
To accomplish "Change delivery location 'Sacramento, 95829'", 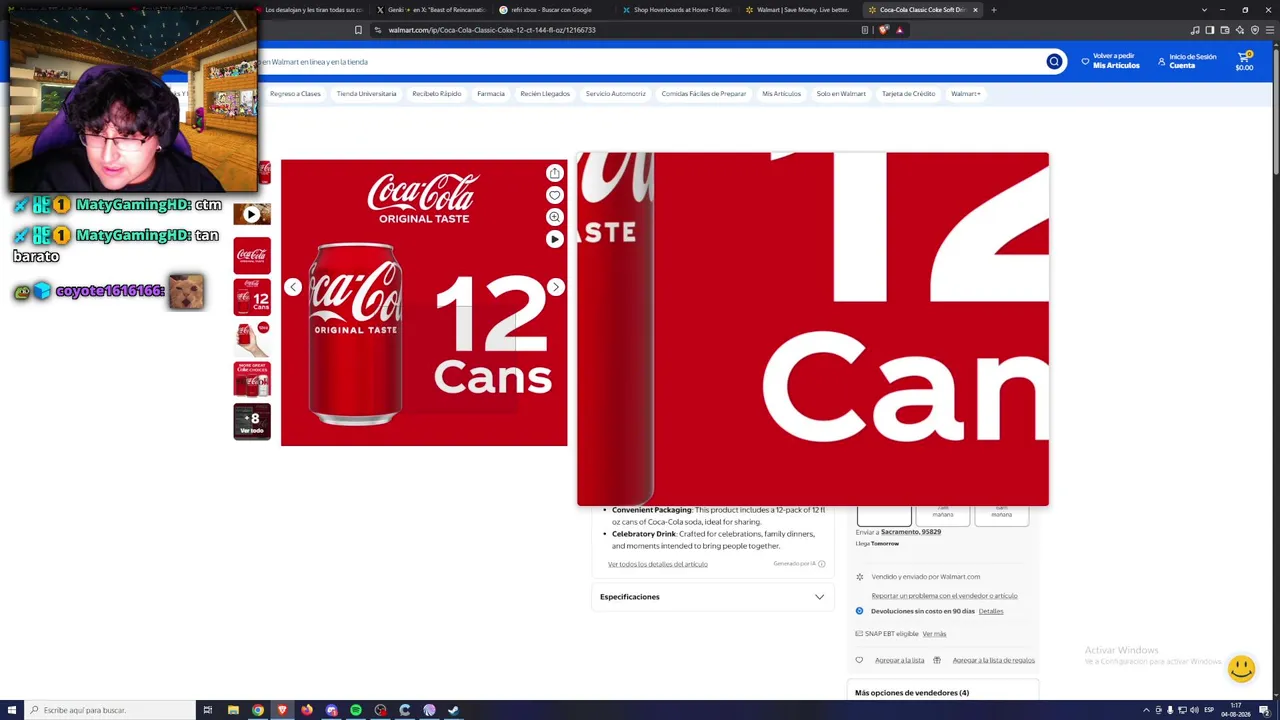I will (911, 532).
